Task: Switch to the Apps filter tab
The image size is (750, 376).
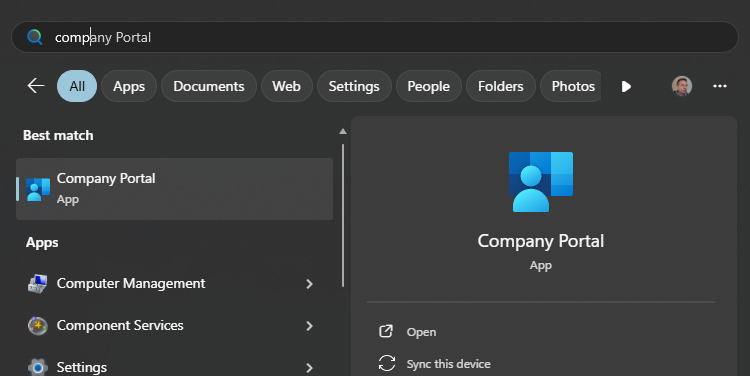Action: tap(129, 86)
